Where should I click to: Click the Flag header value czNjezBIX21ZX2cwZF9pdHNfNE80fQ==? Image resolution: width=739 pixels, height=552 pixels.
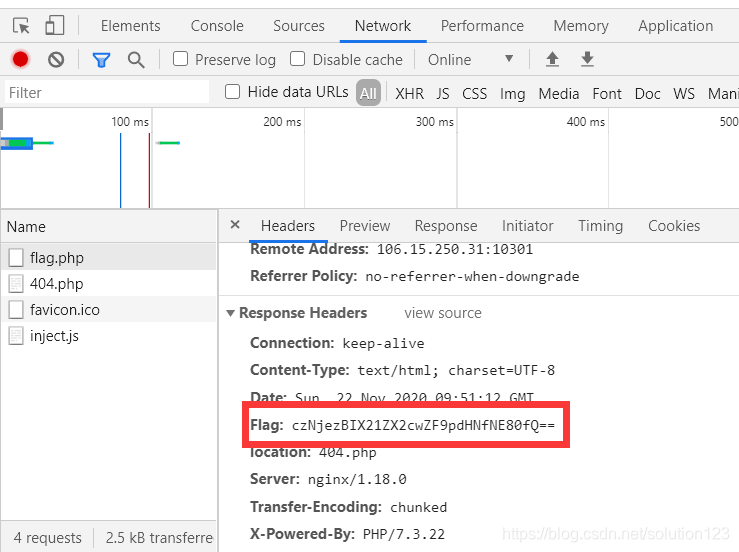(423, 425)
